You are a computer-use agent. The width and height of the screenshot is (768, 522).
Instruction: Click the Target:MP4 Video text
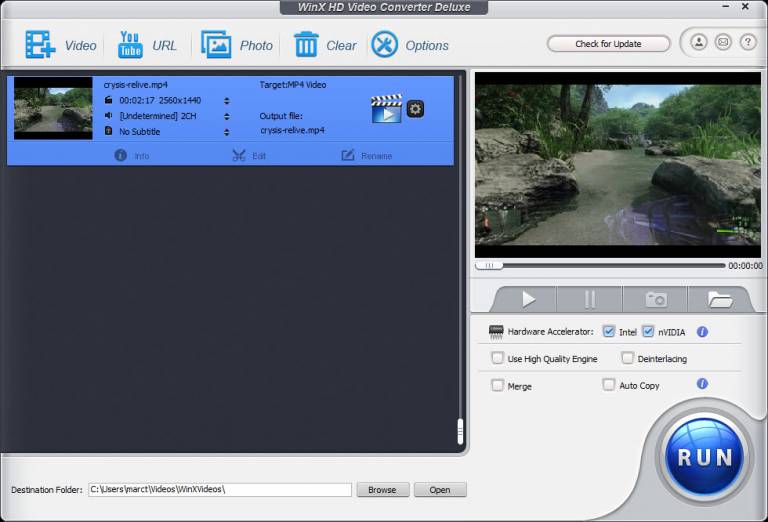click(293, 85)
